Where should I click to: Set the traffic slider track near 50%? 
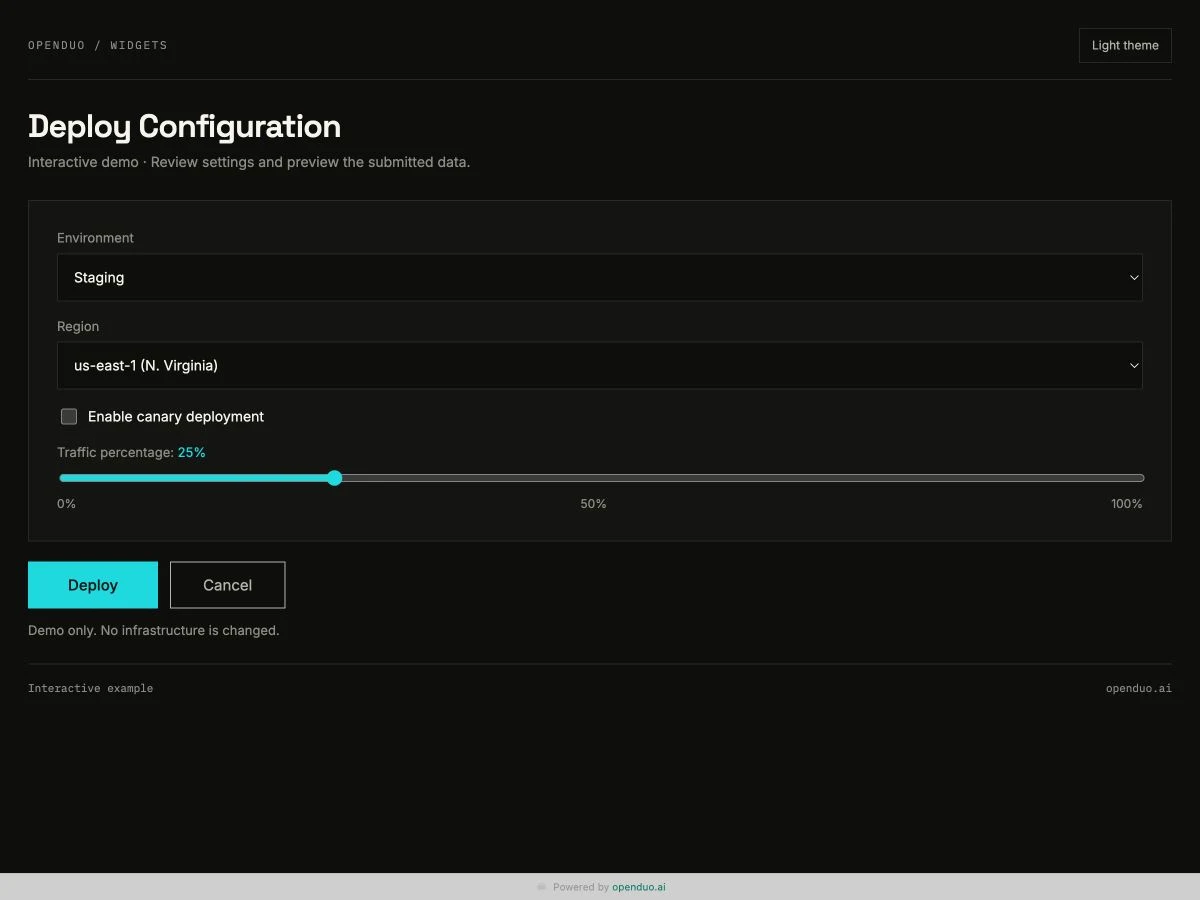[601, 478]
